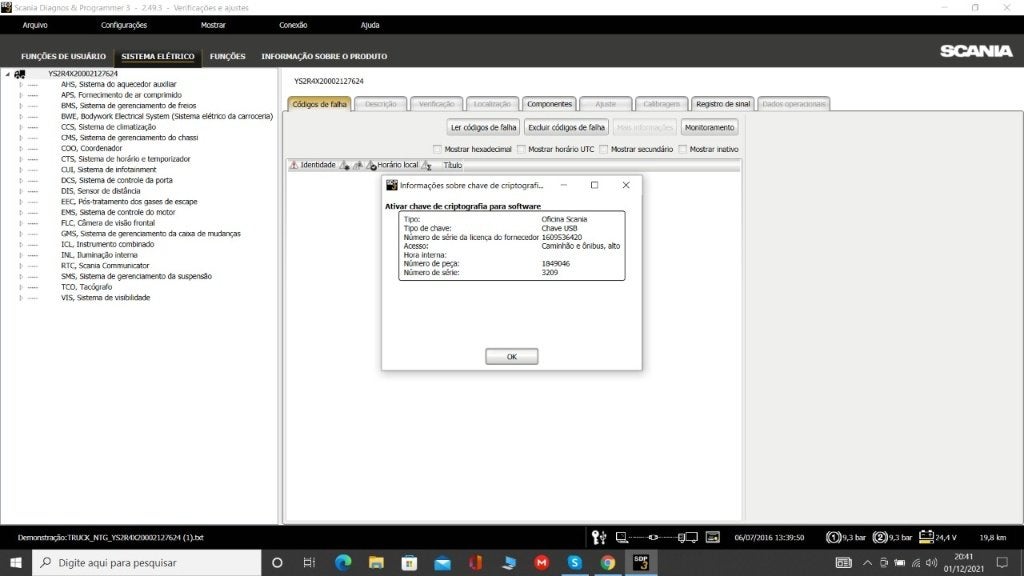The height and width of the screenshot is (576, 1024).
Task: Click the computer-to-vehicle connection status icon
Action: coord(656,537)
